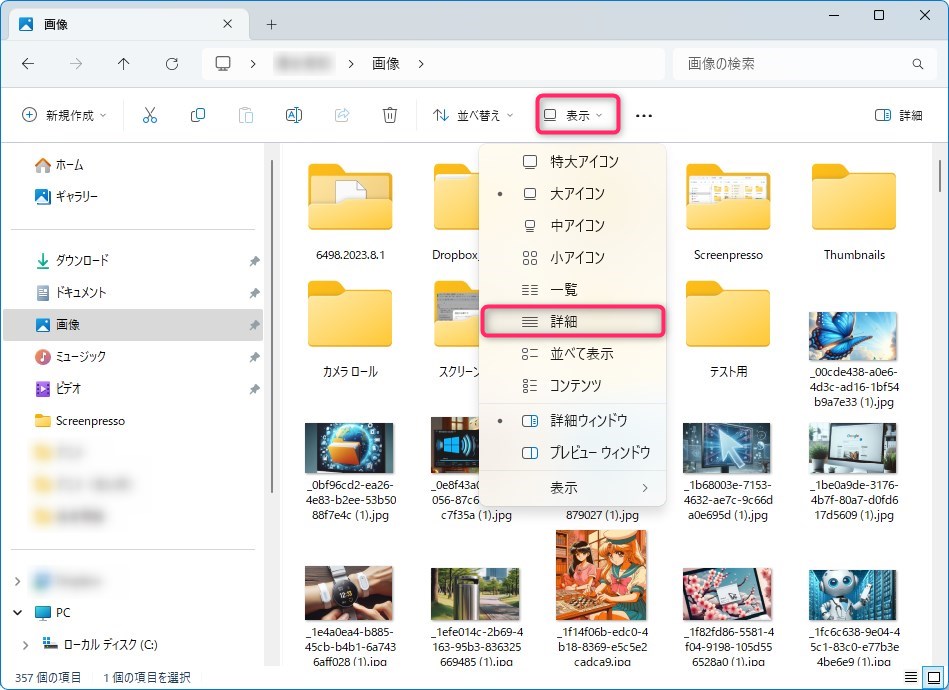Open the three-dot See more menu
This screenshot has height=690, width=949.
tap(644, 116)
